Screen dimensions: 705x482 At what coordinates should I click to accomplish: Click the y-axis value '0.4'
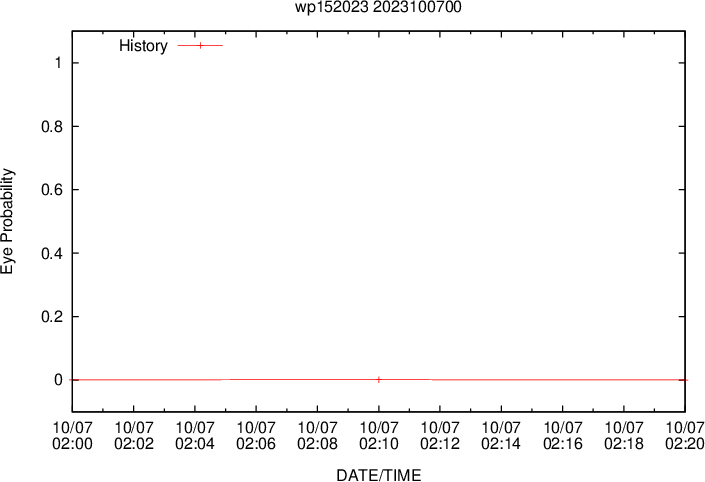pos(52,253)
